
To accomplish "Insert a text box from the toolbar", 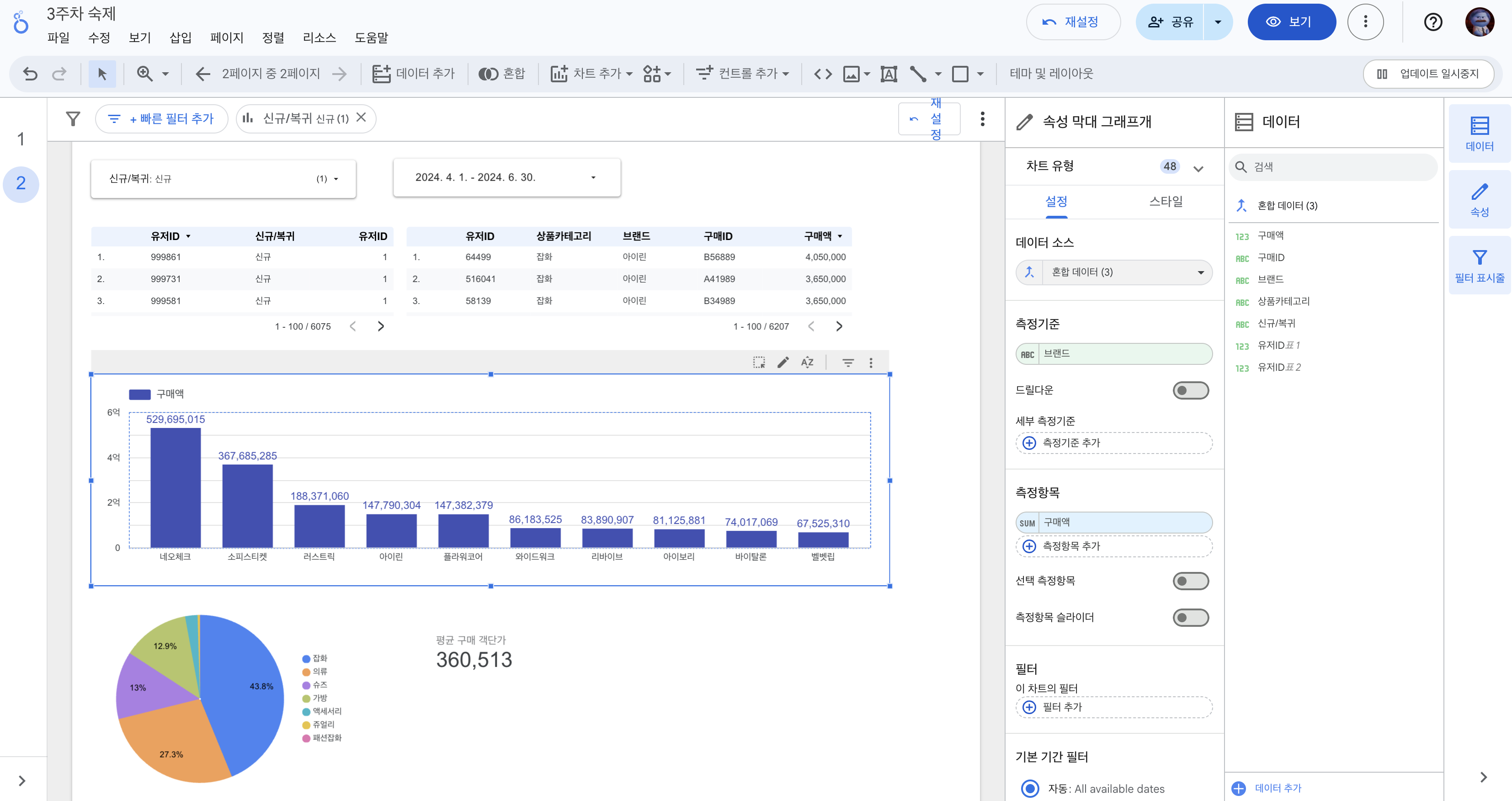I will (x=889, y=74).
